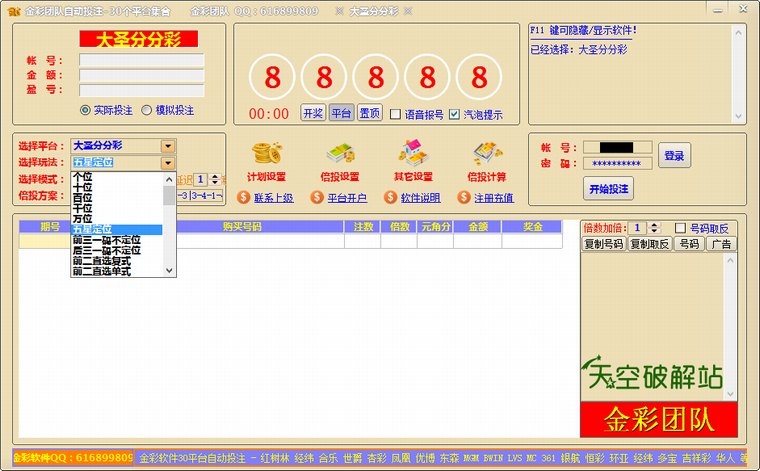Click the 倍投设置 cash stack icon
760x471 pixels.
[x=339, y=153]
